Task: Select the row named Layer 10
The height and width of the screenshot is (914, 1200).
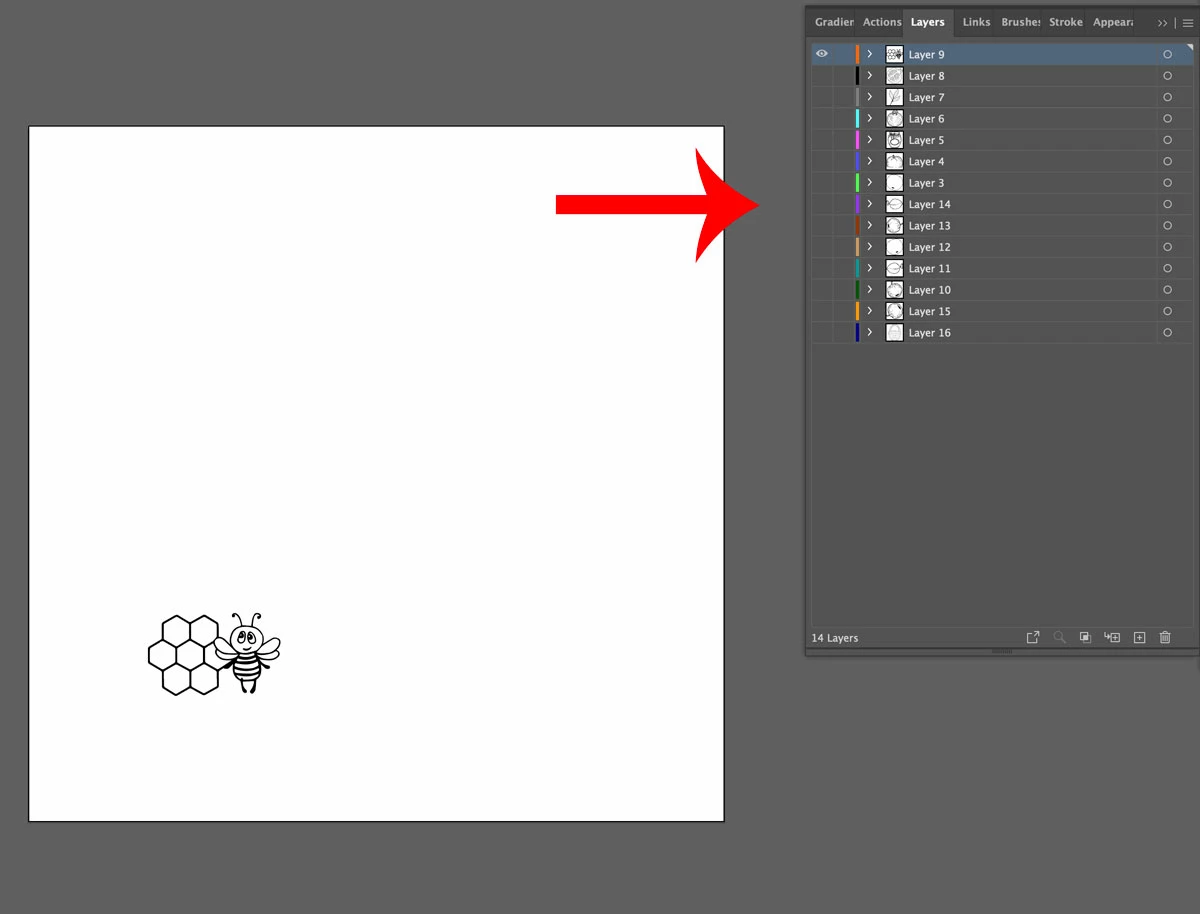Action: coord(1001,290)
